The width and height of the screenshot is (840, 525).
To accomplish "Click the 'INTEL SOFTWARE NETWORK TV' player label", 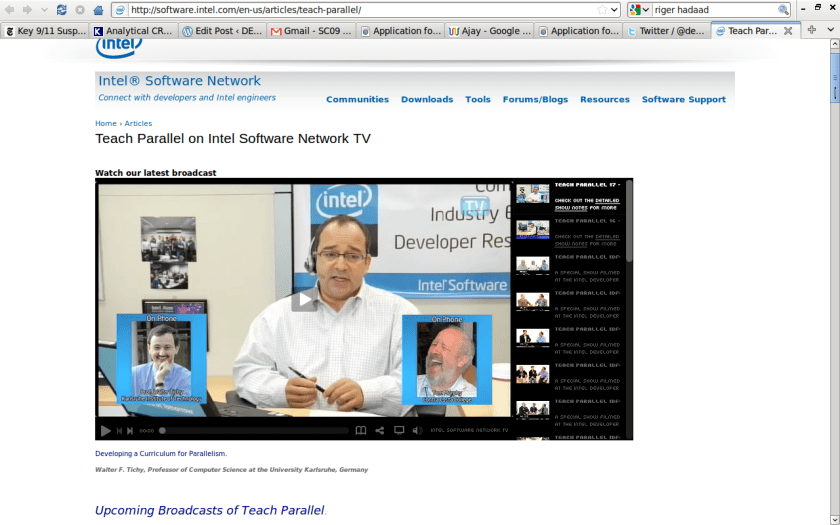I will 469,431.
